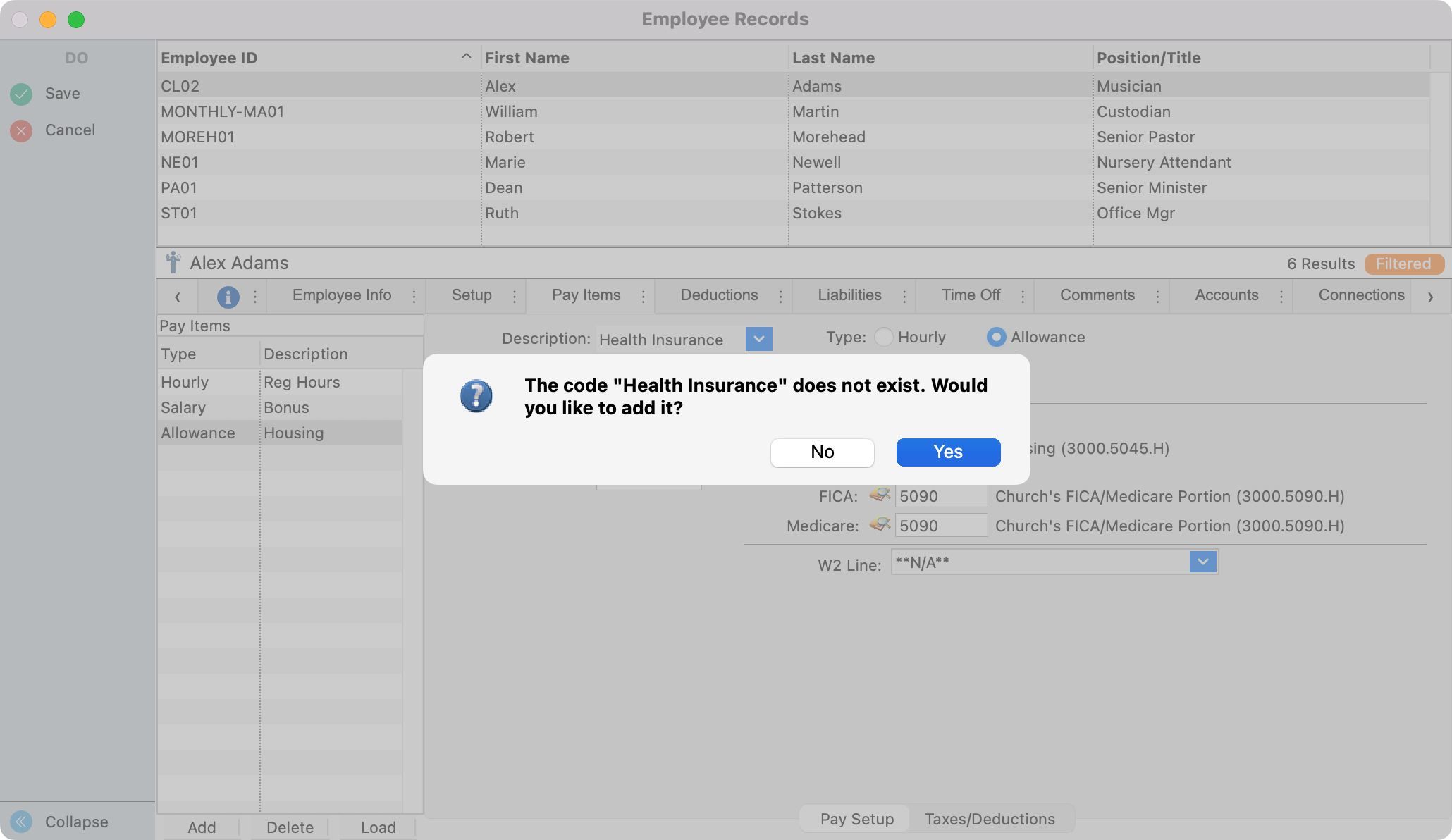Open the Description dropdown arrow

pyautogui.click(x=758, y=339)
